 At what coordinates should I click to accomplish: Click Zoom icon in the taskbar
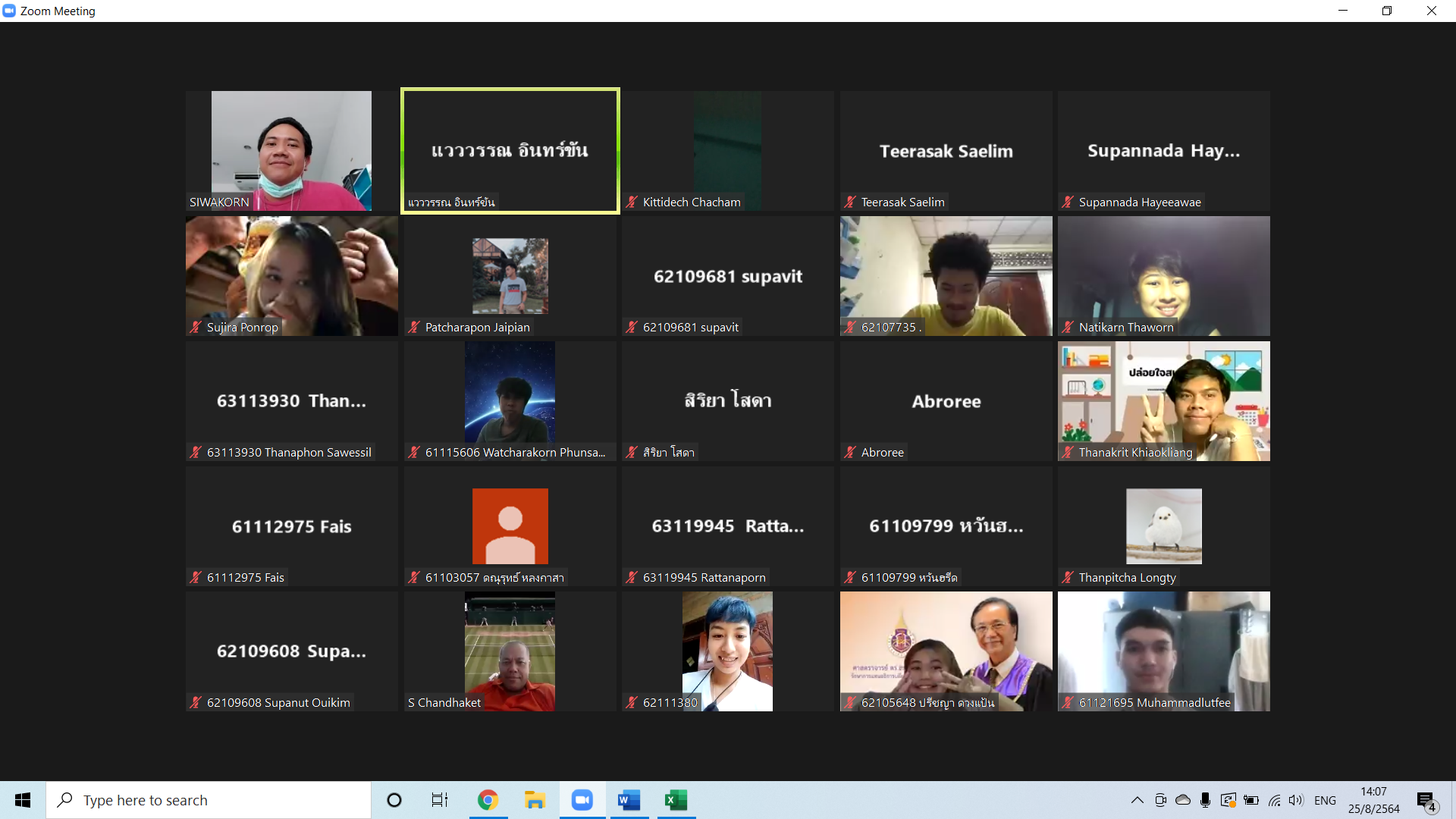[582, 800]
